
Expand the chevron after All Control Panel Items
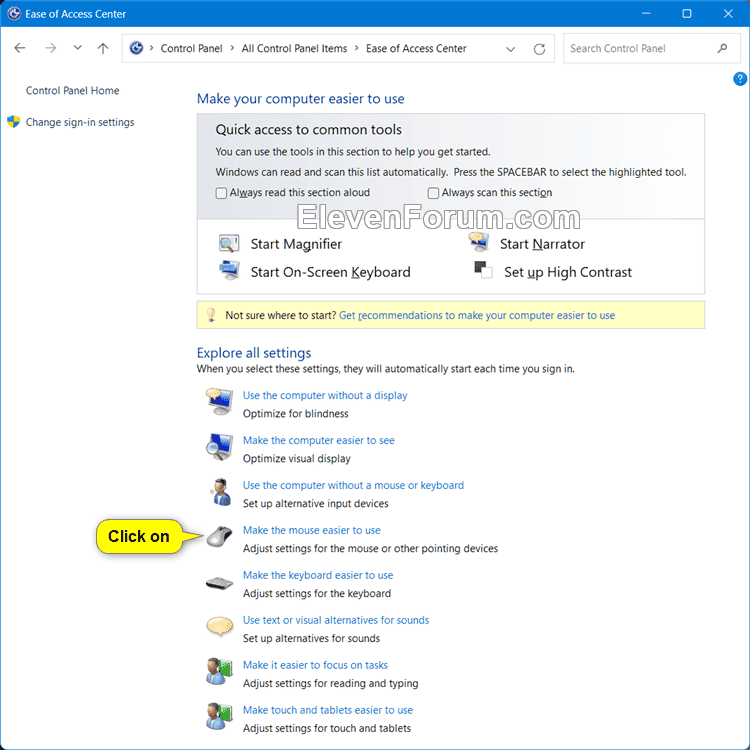pos(356,48)
